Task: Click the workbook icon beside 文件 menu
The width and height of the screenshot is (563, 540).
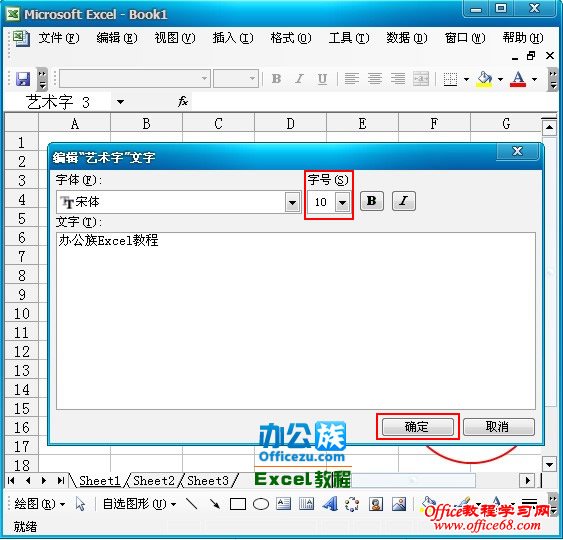Action: (x=21, y=38)
